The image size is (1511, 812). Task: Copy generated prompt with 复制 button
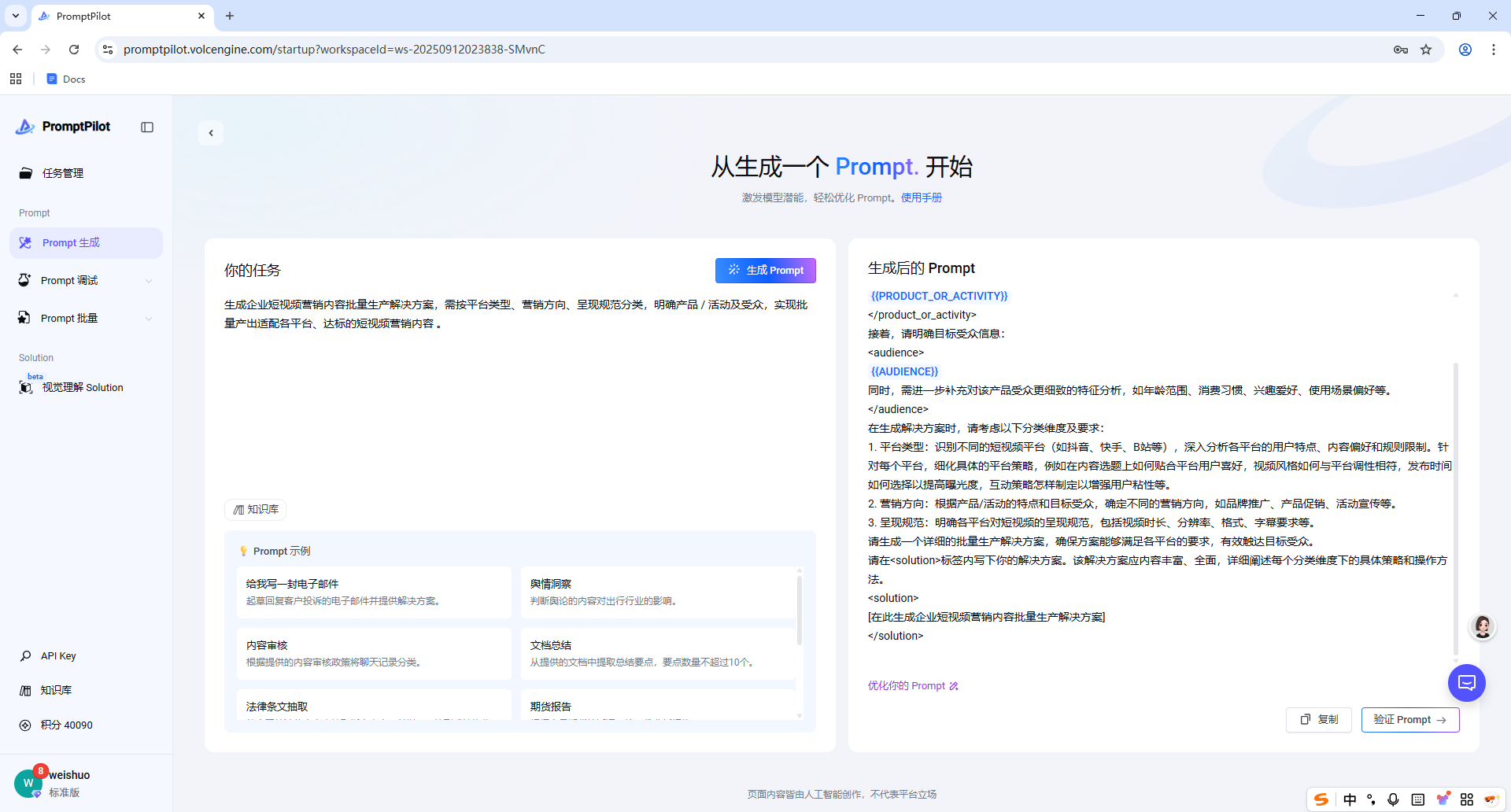[1319, 720]
